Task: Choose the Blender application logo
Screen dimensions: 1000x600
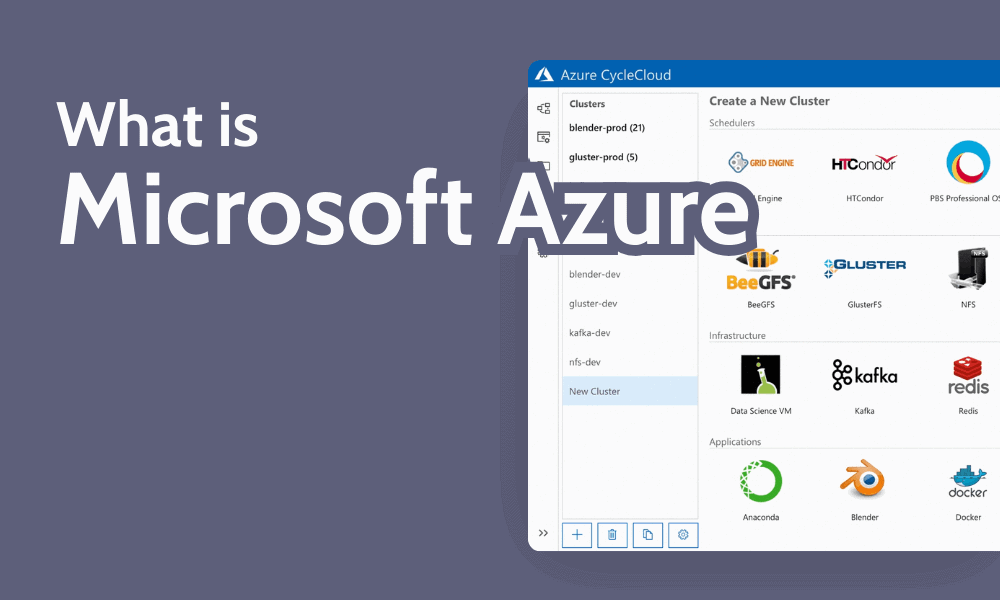Action: 863,479
